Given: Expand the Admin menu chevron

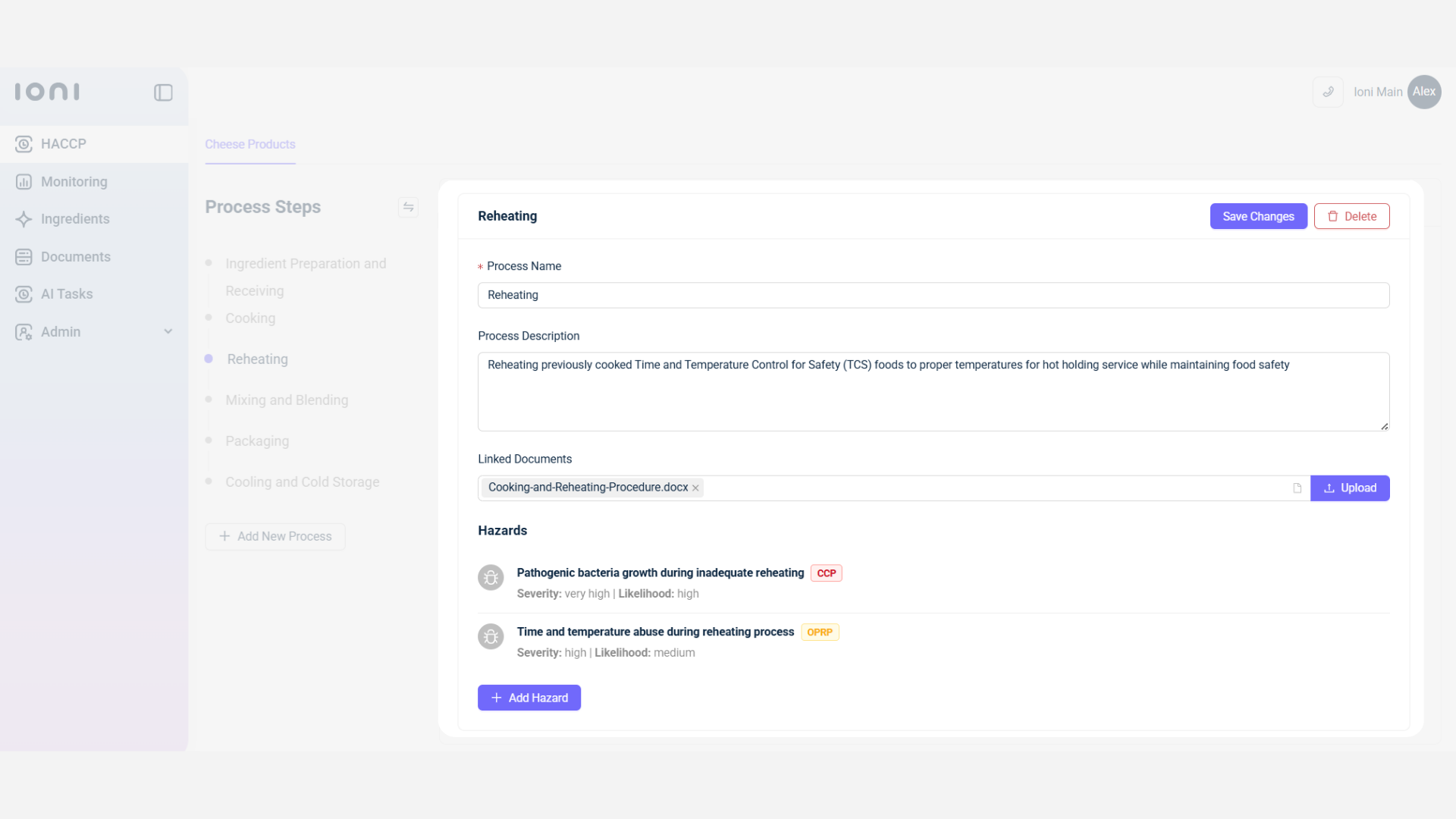Looking at the screenshot, I should (x=168, y=332).
